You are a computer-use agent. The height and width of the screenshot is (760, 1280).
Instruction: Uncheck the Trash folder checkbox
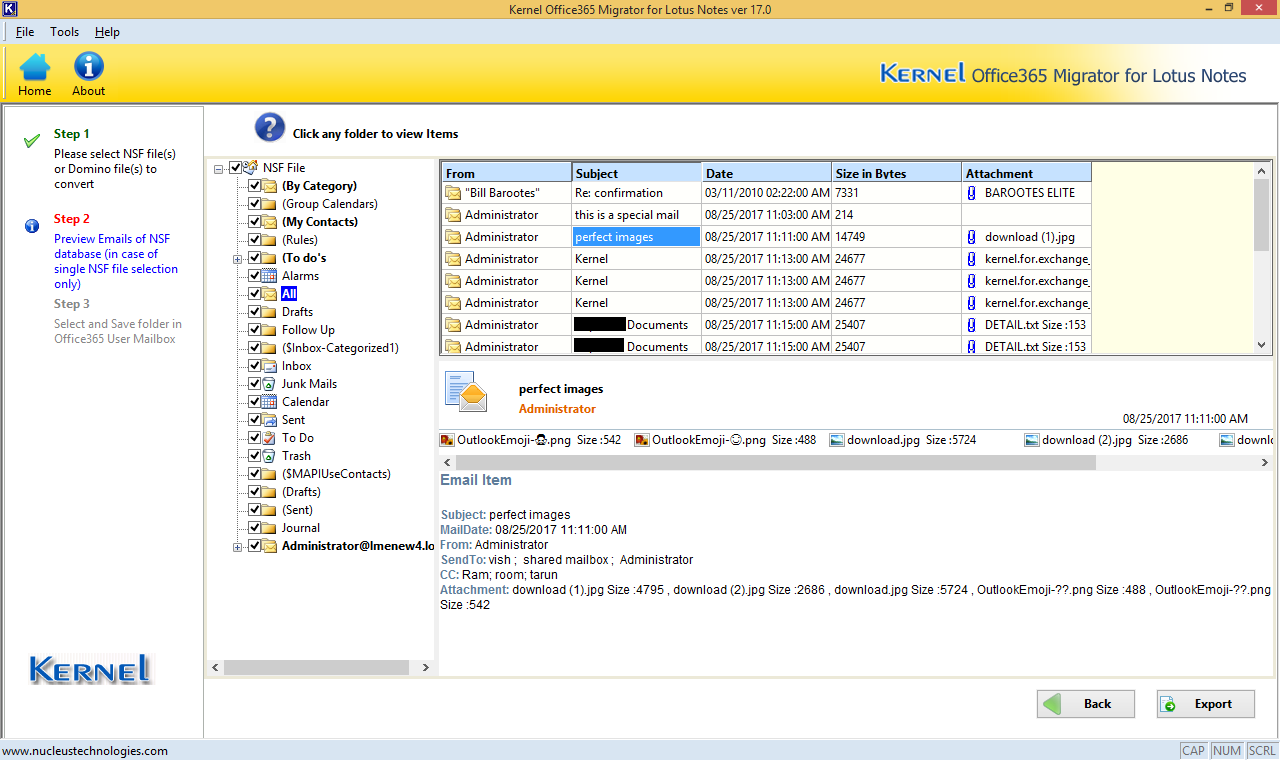point(255,456)
